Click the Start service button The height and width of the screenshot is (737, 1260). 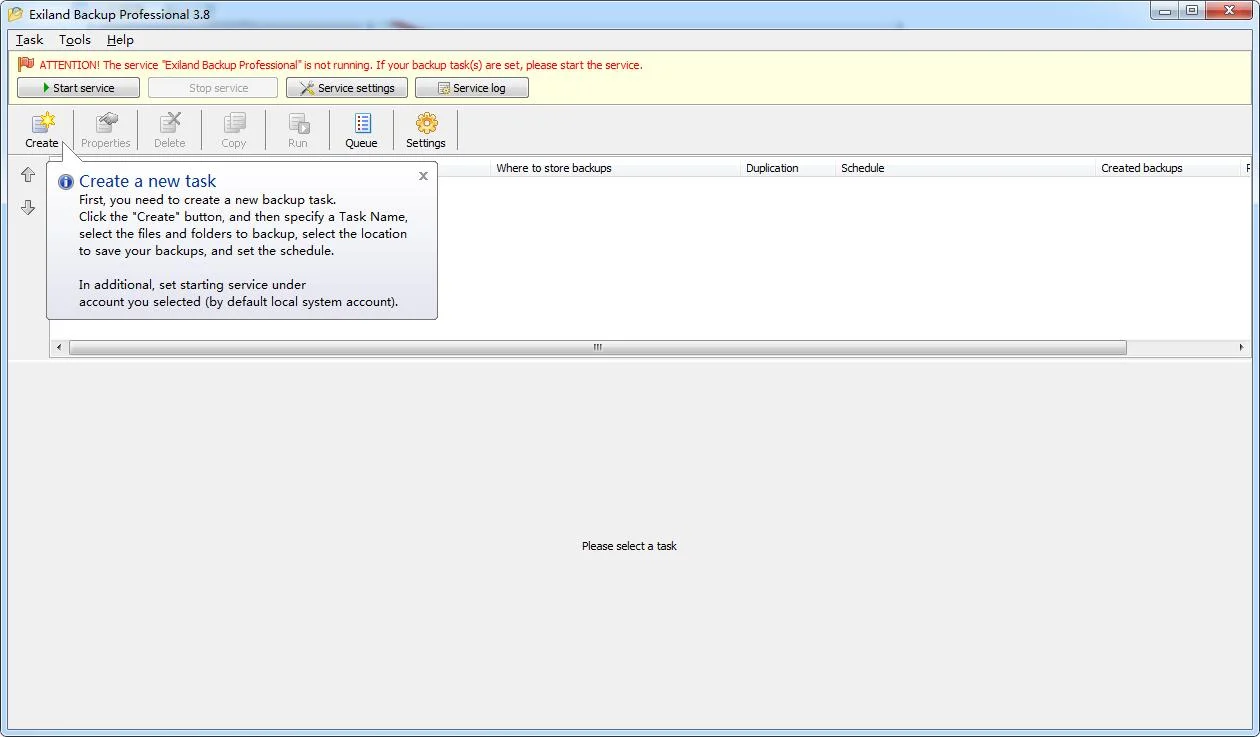(x=78, y=88)
